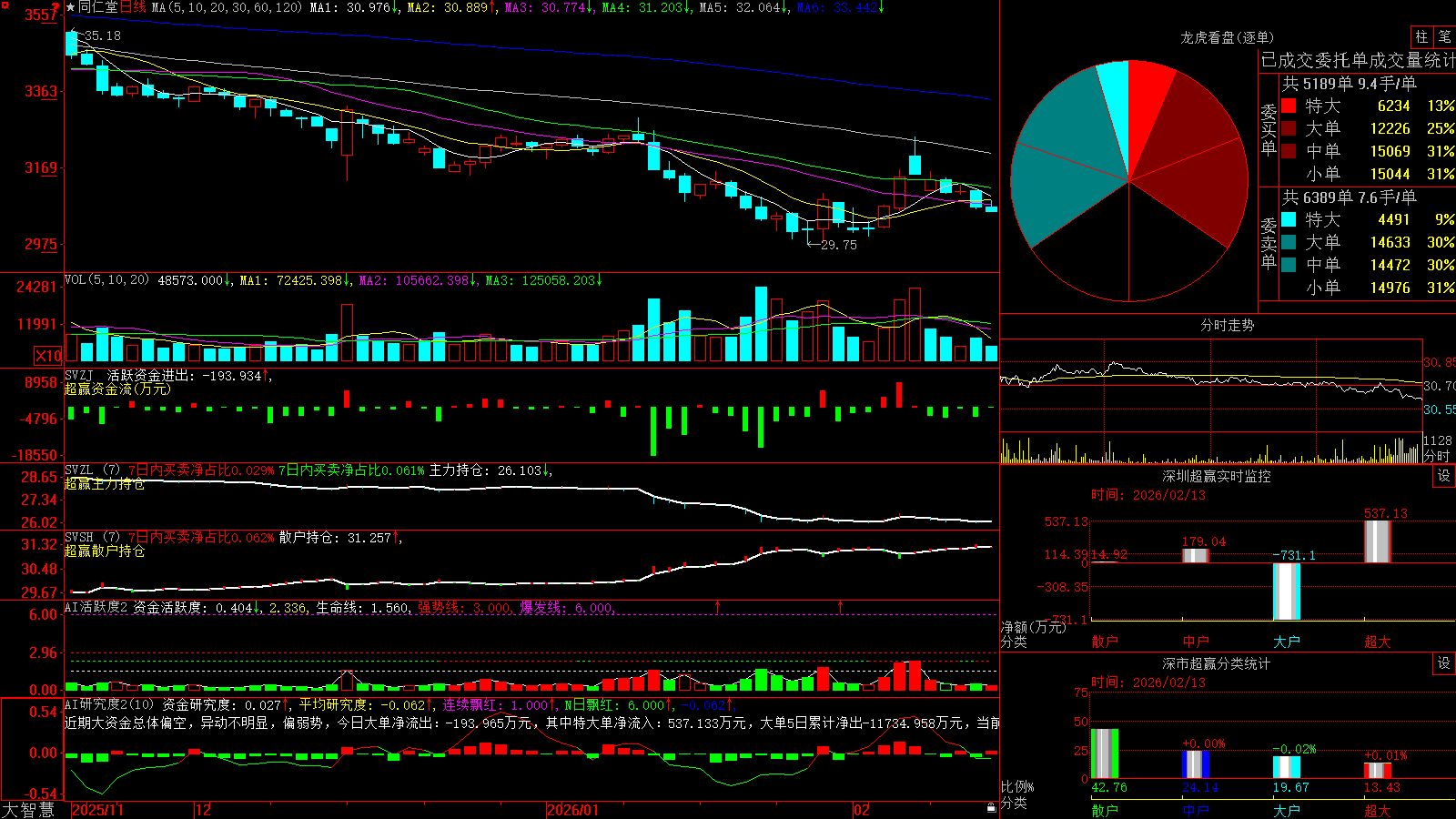
Task: Toggle the favorite star beside 同仁堂
Action: point(71,7)
